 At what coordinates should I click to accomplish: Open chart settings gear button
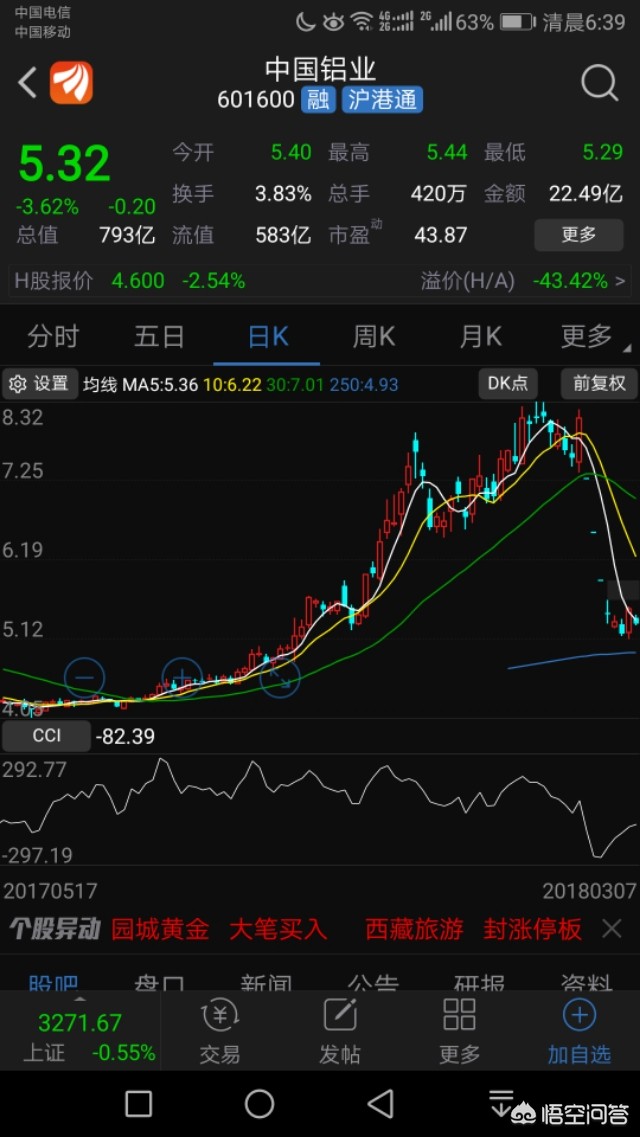[40, 384]
